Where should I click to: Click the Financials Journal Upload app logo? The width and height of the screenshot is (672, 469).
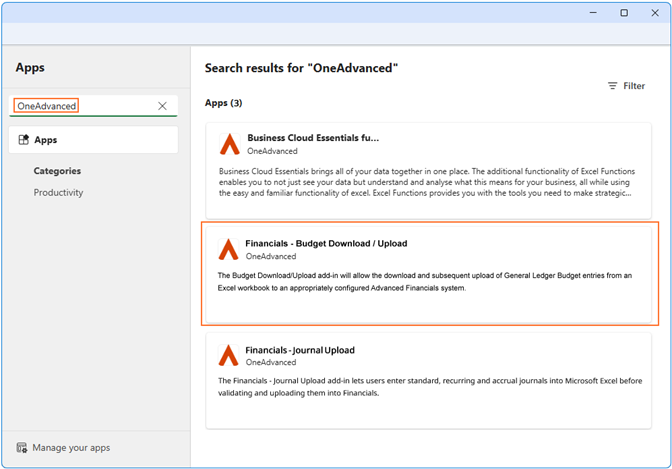(228, 356)
